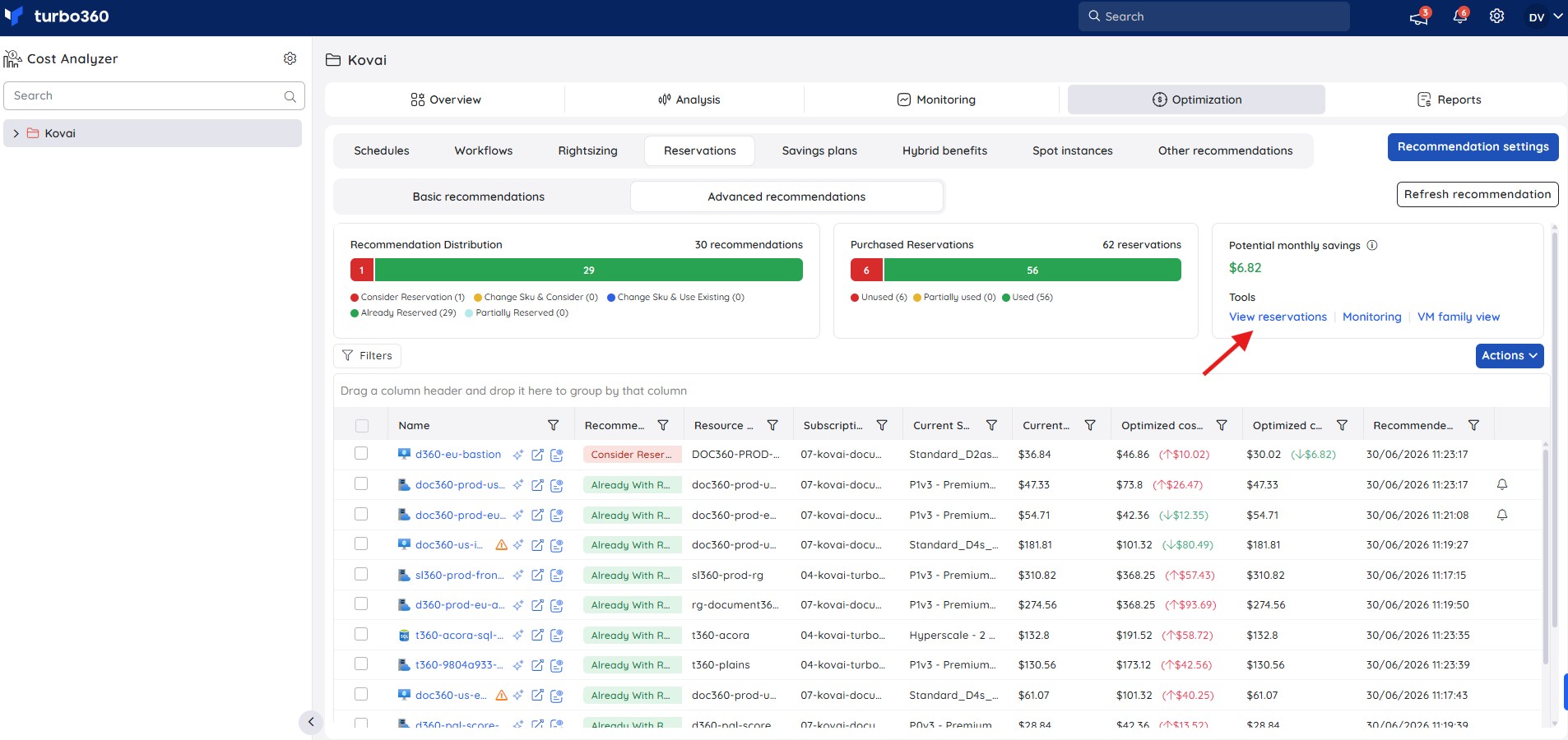This screenshot has width=1568, height=740.
Task: Click warning triangle on doc360-us-i row
Action: coord(501,545)
